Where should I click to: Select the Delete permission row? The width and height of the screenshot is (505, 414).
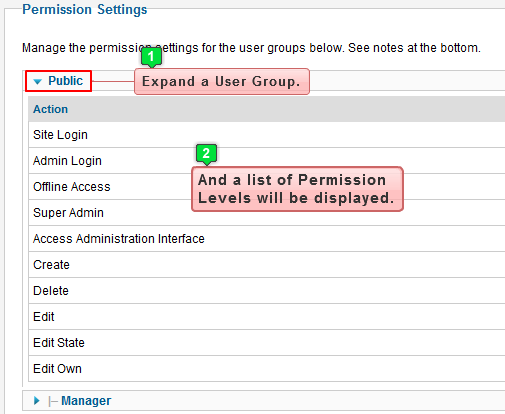[x=267, y=291]
